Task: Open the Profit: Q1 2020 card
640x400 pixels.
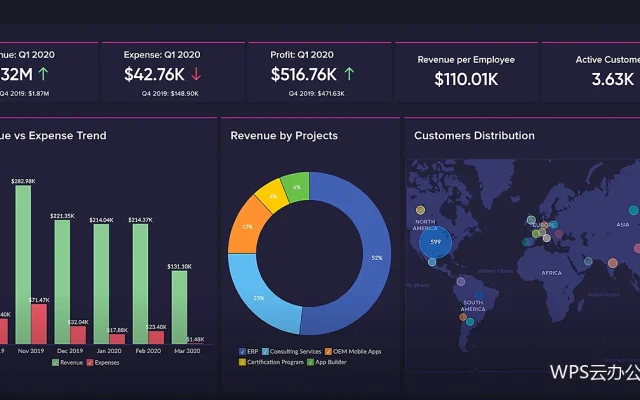Action: (320, 72)
